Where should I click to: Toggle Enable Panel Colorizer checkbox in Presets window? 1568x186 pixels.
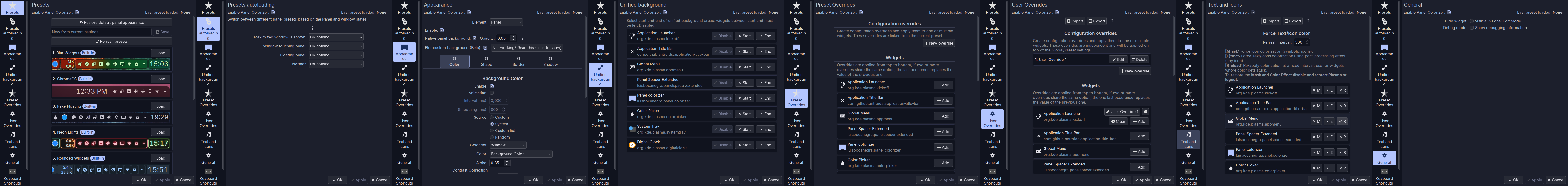77,12
